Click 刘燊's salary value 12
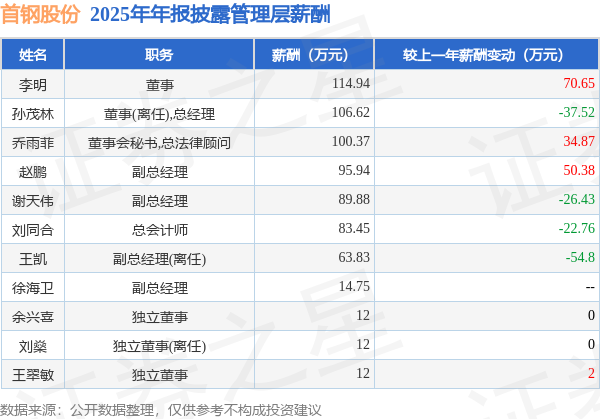This screenshot has height=419, width=600. (x=363, y=344)
